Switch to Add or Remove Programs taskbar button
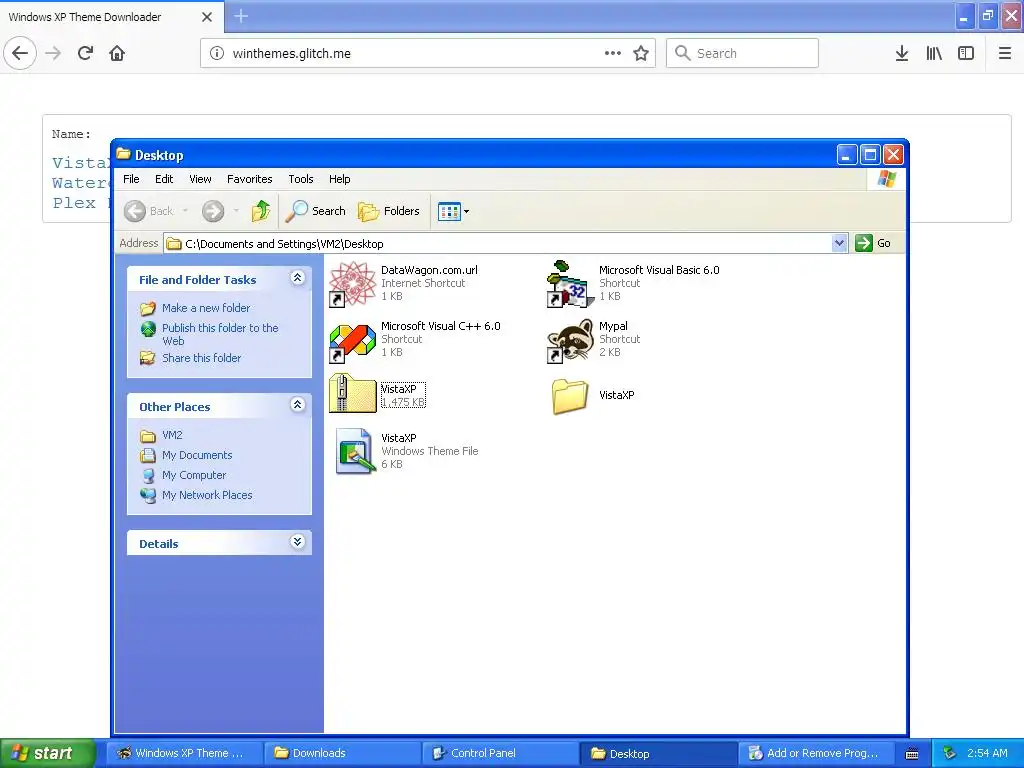 816,753
